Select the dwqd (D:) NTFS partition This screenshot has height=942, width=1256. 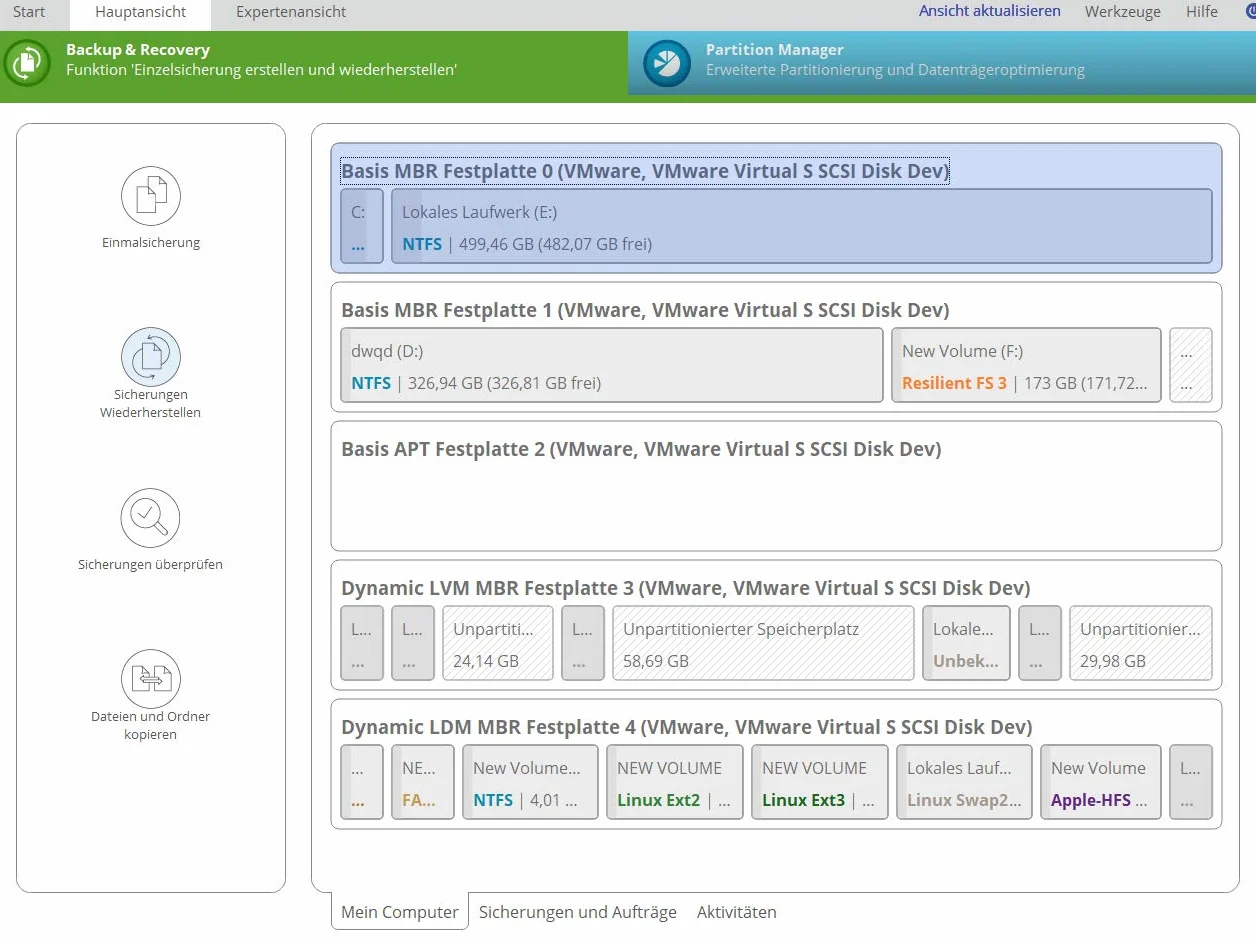point(612,365)
